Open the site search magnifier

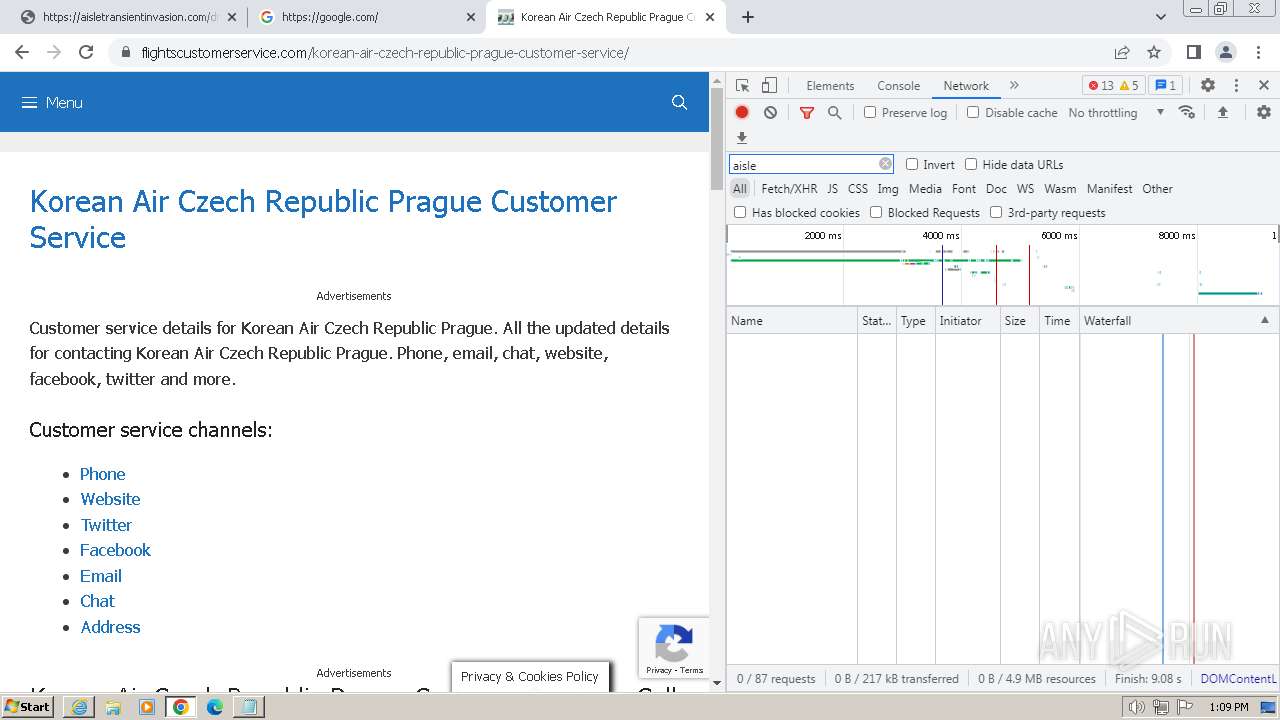pyautogui.click(x=679, y=102)
